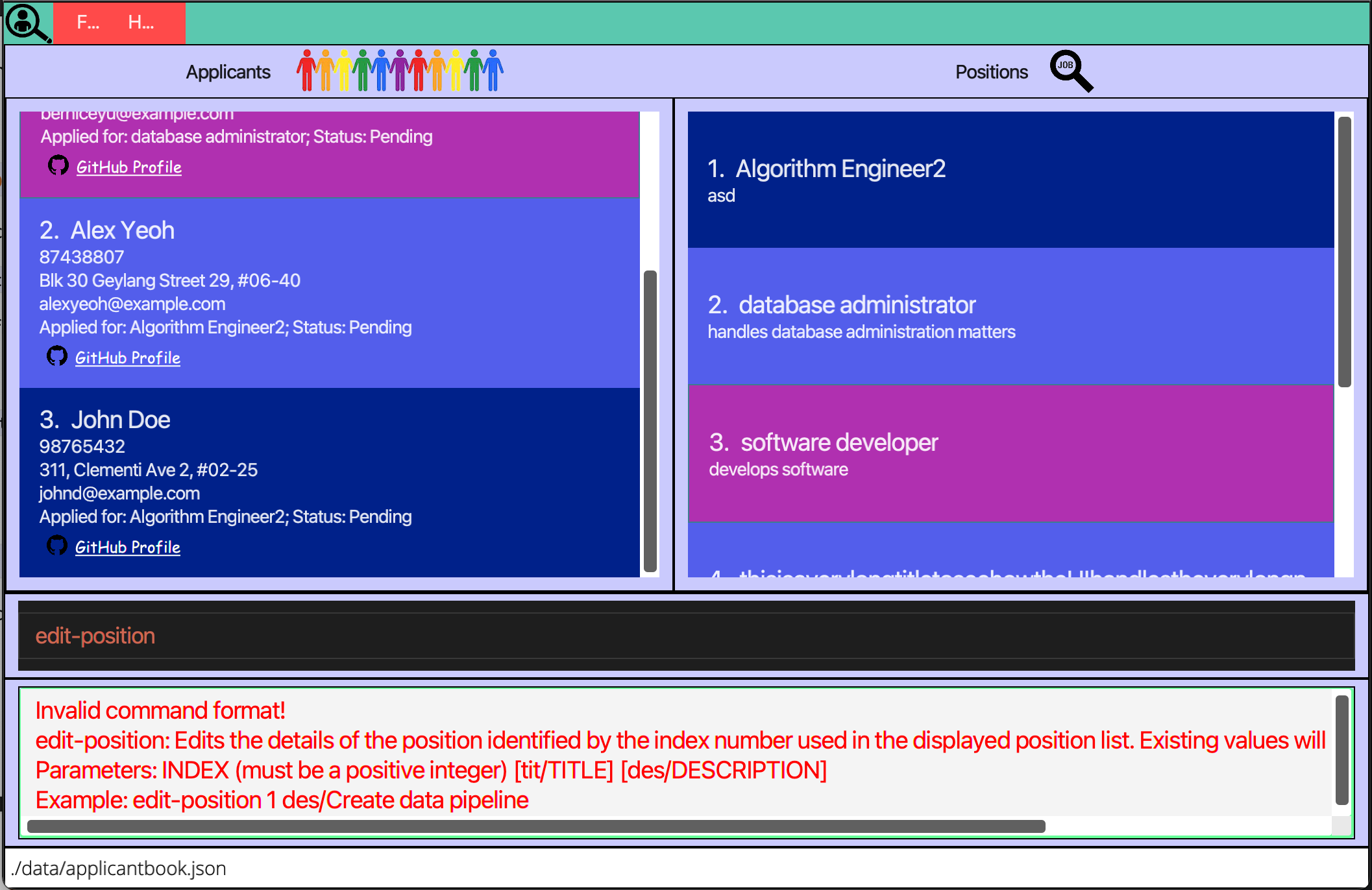The image size is (1372, 890).
Task: Open the F... menu
Action: click(x=88, y=23)
